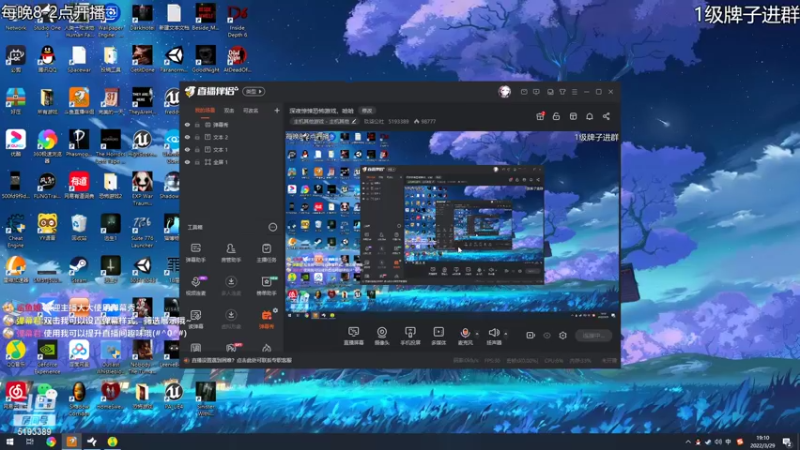Open the bottom-left toolbox icon
The height and width of the screenshot is (450, 800).
point(196,348)
